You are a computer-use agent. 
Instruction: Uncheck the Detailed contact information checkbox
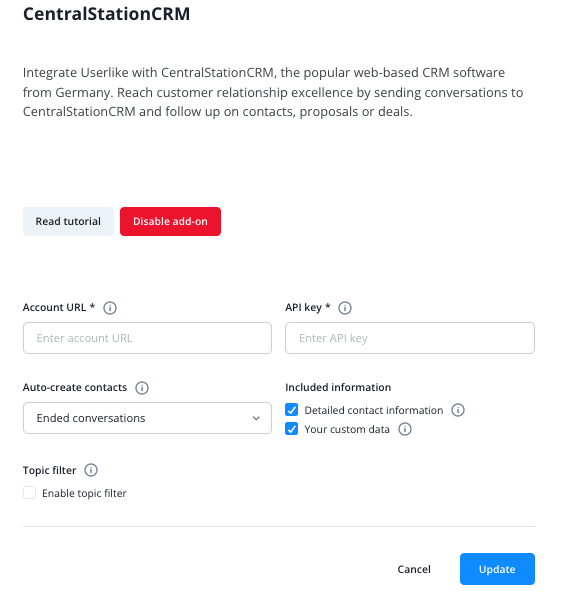point(291,410)
